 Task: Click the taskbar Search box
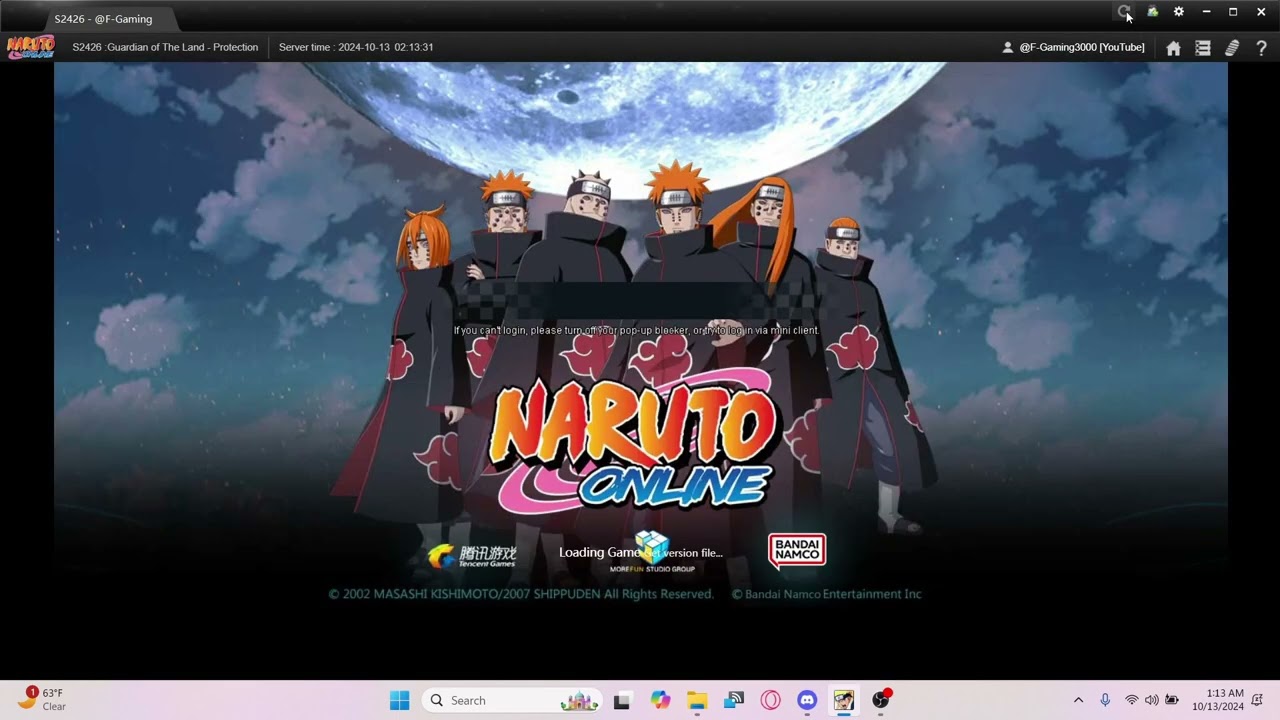(x=512, y=700)
